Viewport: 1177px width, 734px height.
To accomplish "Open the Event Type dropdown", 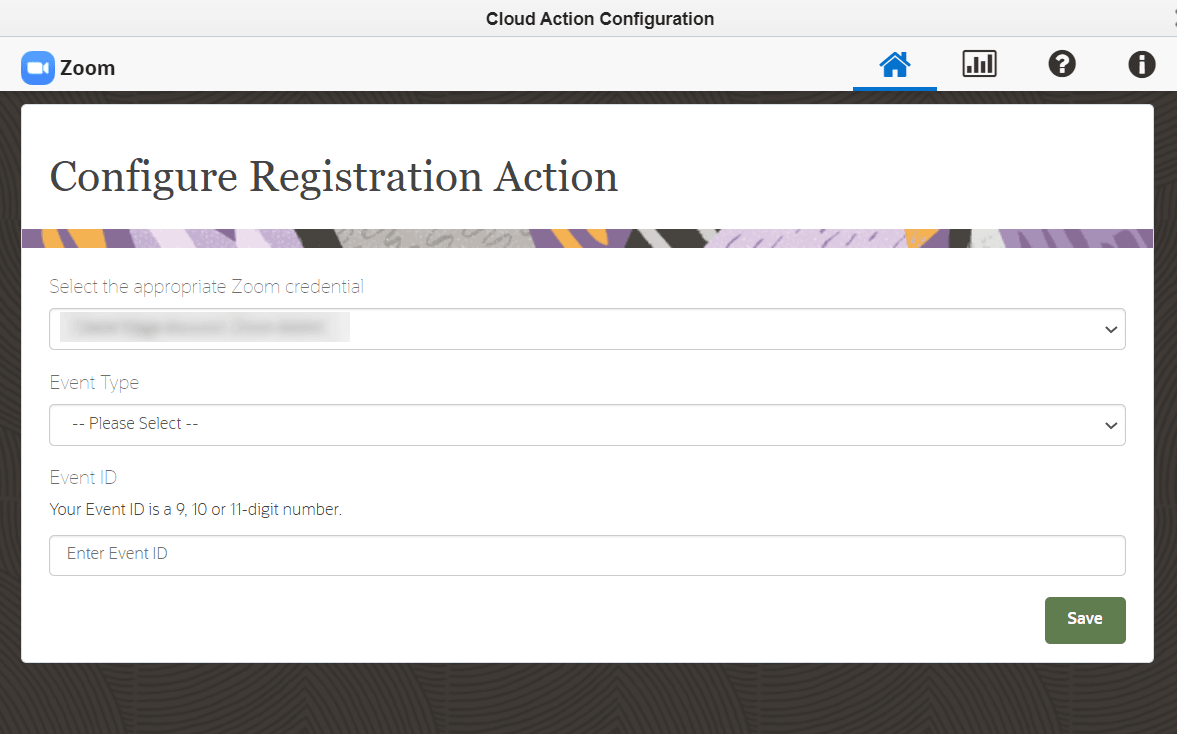I will pos(587,425).
